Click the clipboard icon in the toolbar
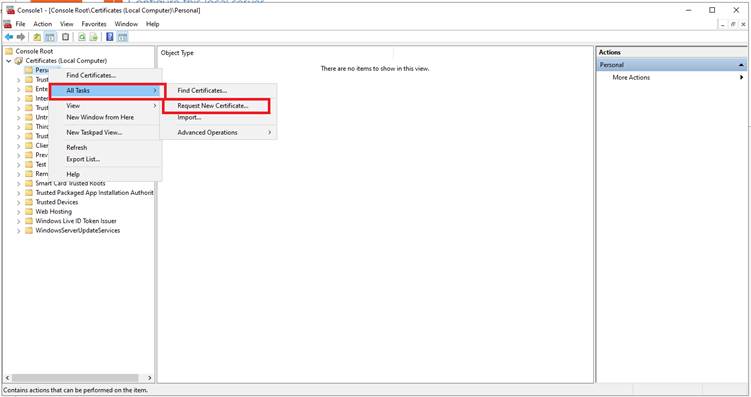The height and width of the screenshot is (397, 751). 66,37
